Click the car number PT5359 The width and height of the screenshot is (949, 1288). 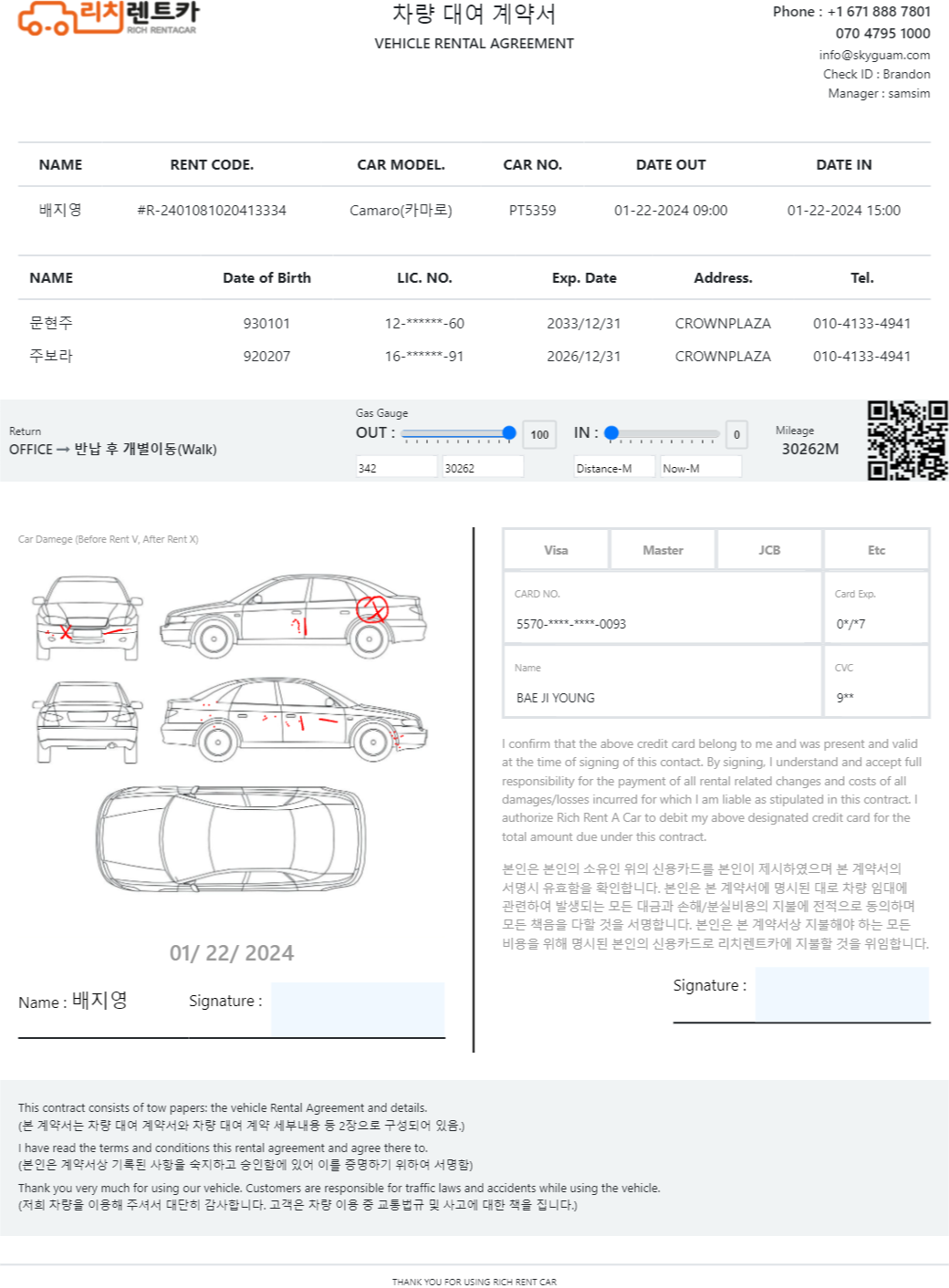[532, 211]
